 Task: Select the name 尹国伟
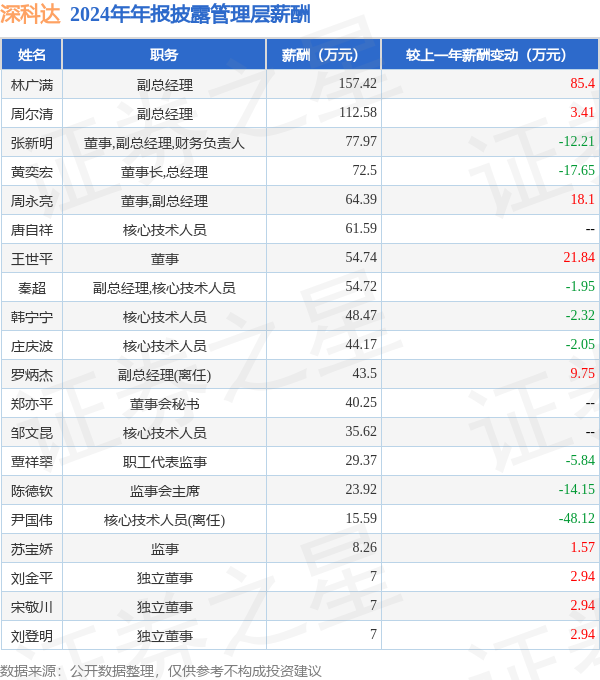pos(32,520)
